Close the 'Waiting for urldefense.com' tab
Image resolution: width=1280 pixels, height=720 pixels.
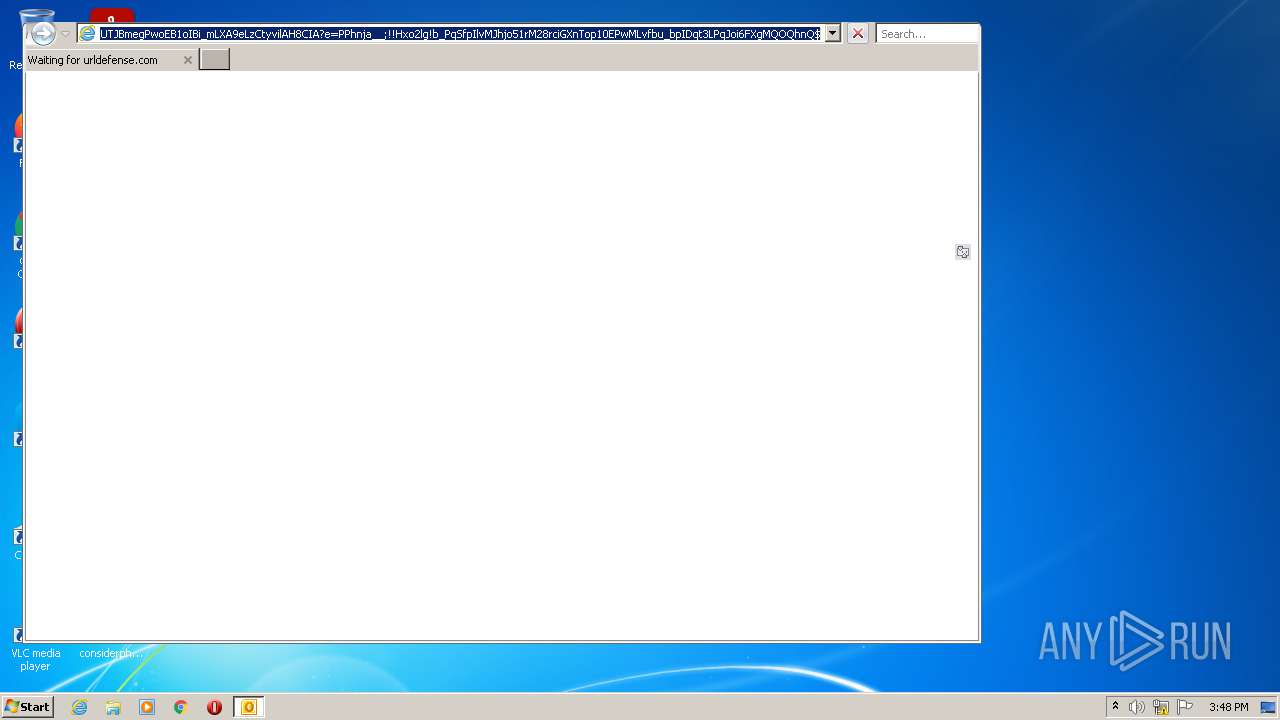click(187, 60)
